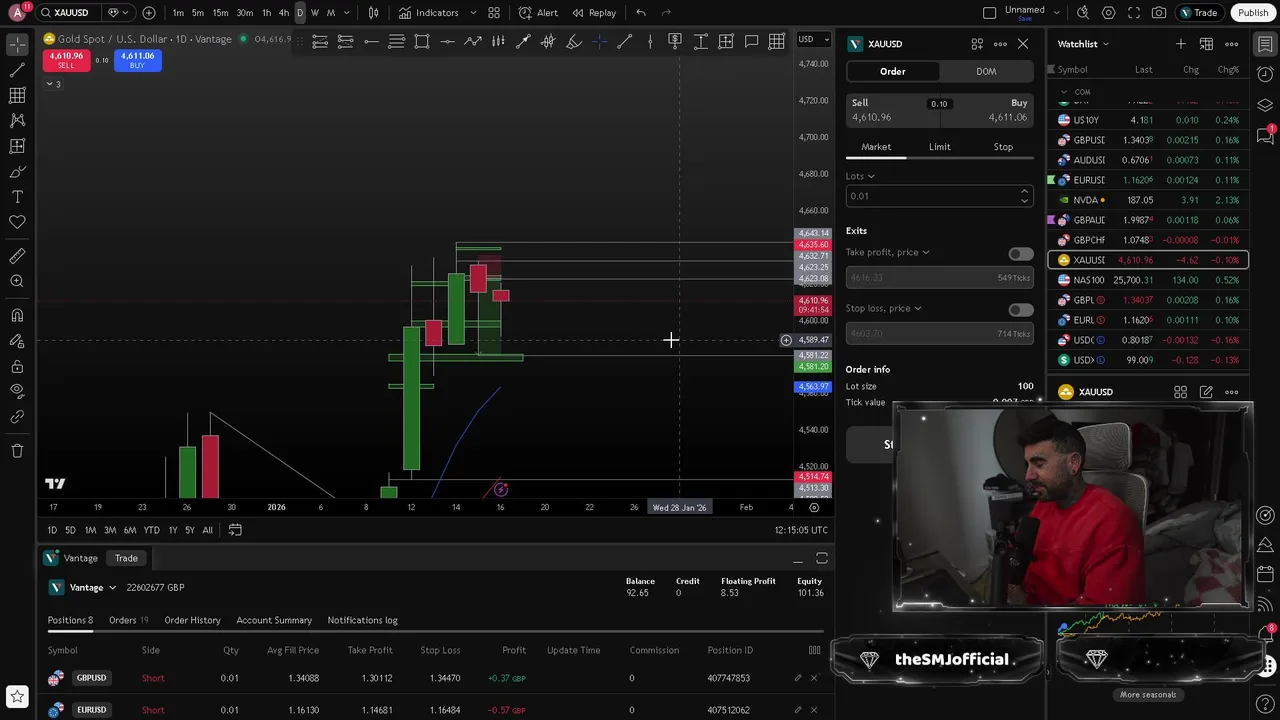Toggle magnet mode in left sidebar
This screenshot has height=720, width=1280.
point(17,316)
